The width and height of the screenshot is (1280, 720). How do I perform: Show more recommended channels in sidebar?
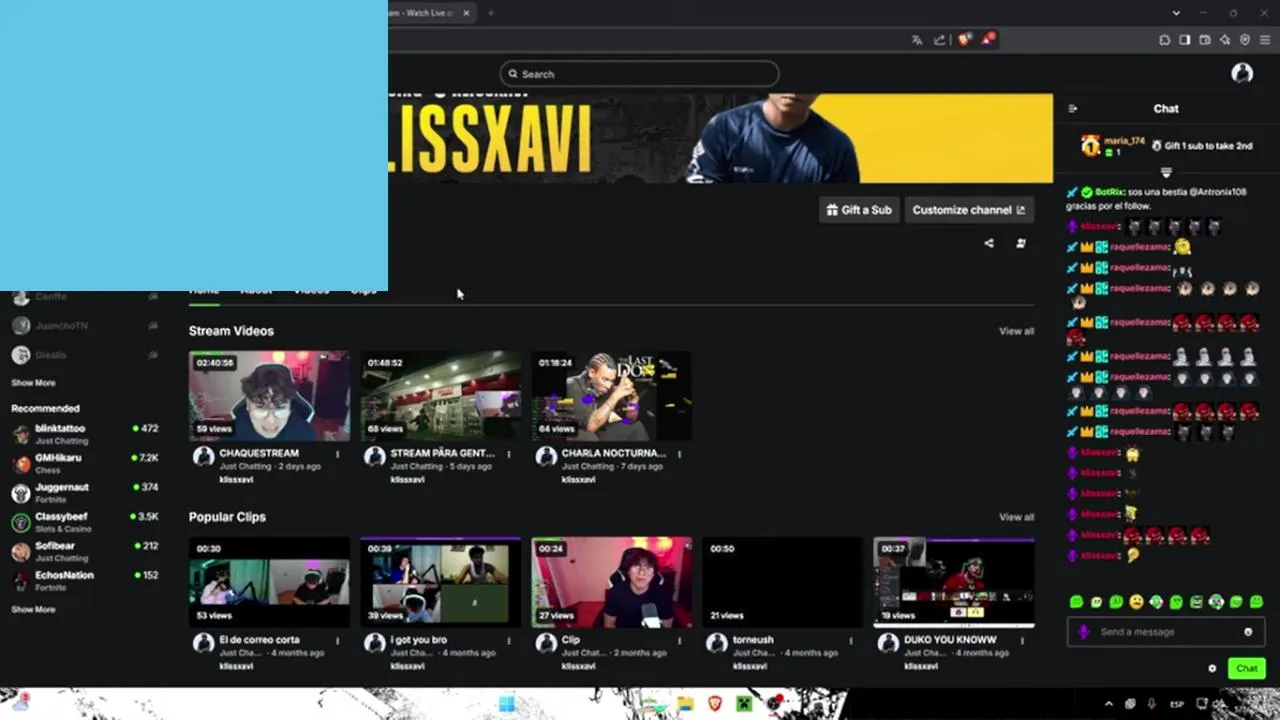click(33, 609)
